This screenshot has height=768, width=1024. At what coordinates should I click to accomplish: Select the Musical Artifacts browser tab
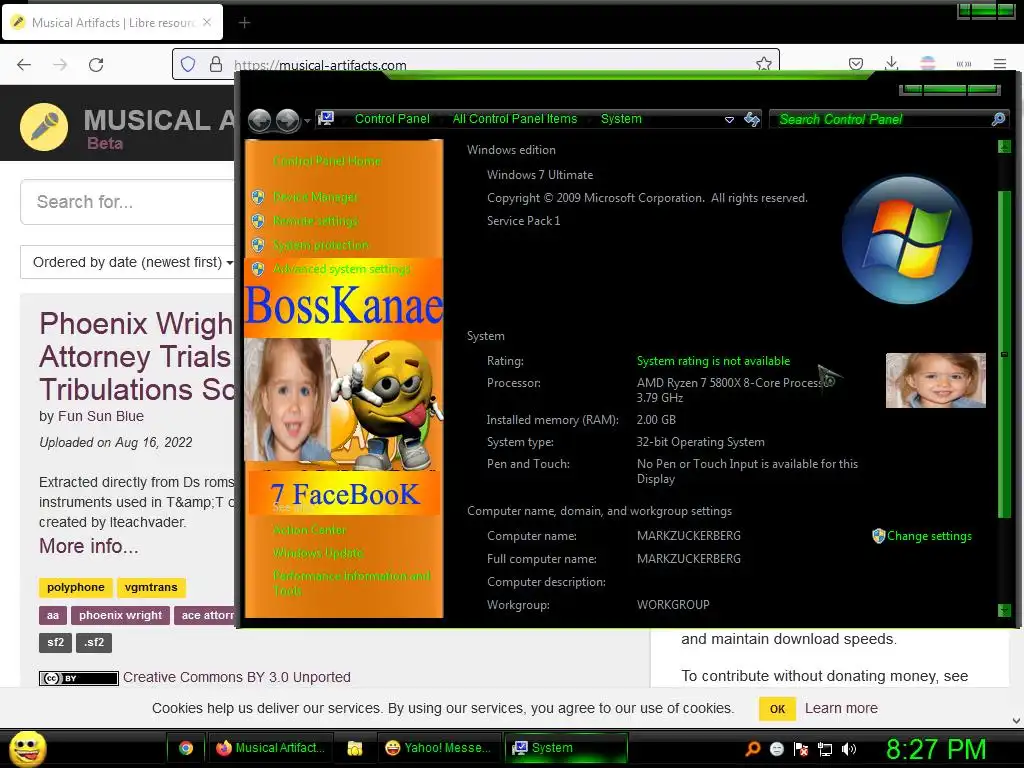tap(112, 22)
